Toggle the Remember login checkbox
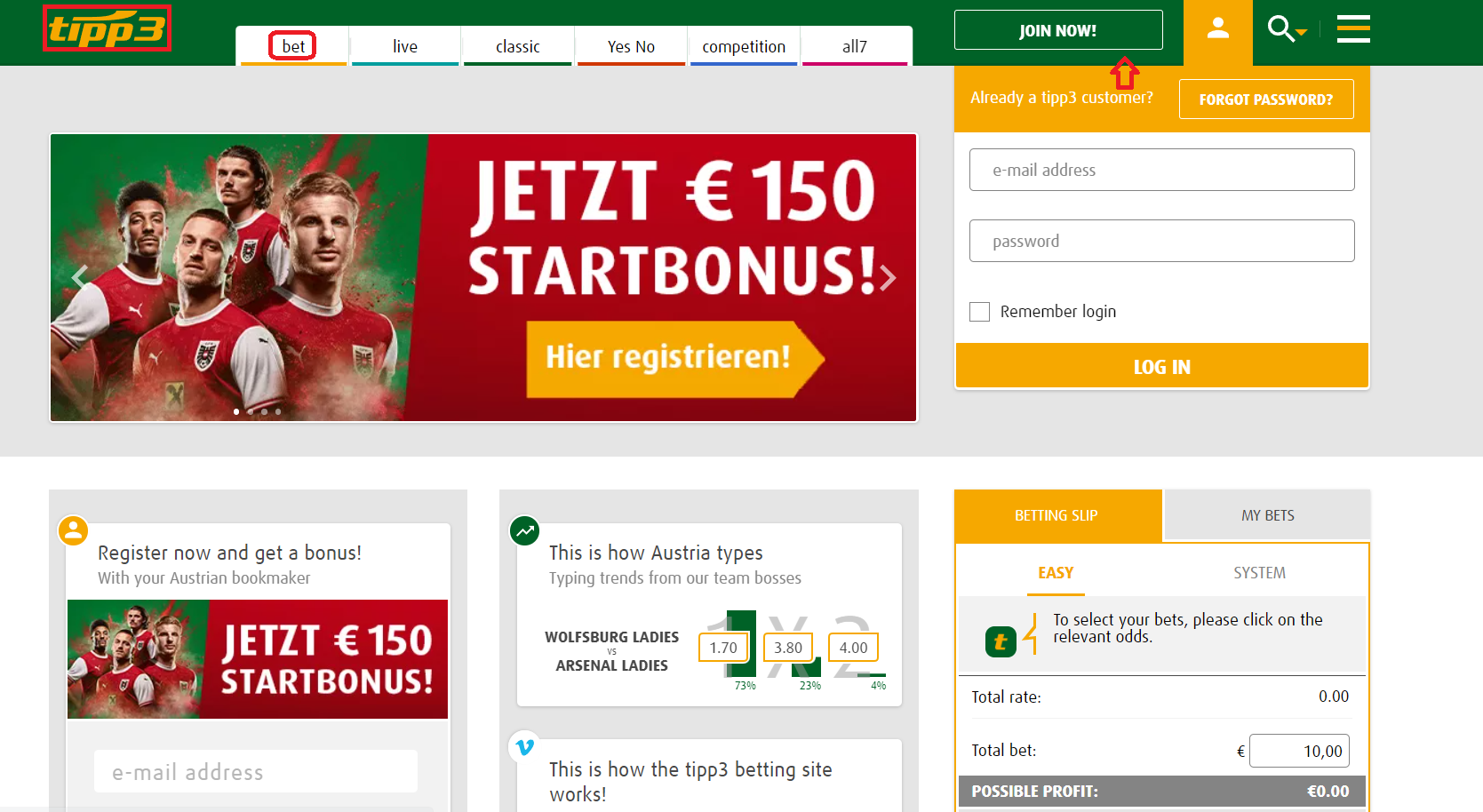Viewport: 1483px width, 812px height. 979,312
